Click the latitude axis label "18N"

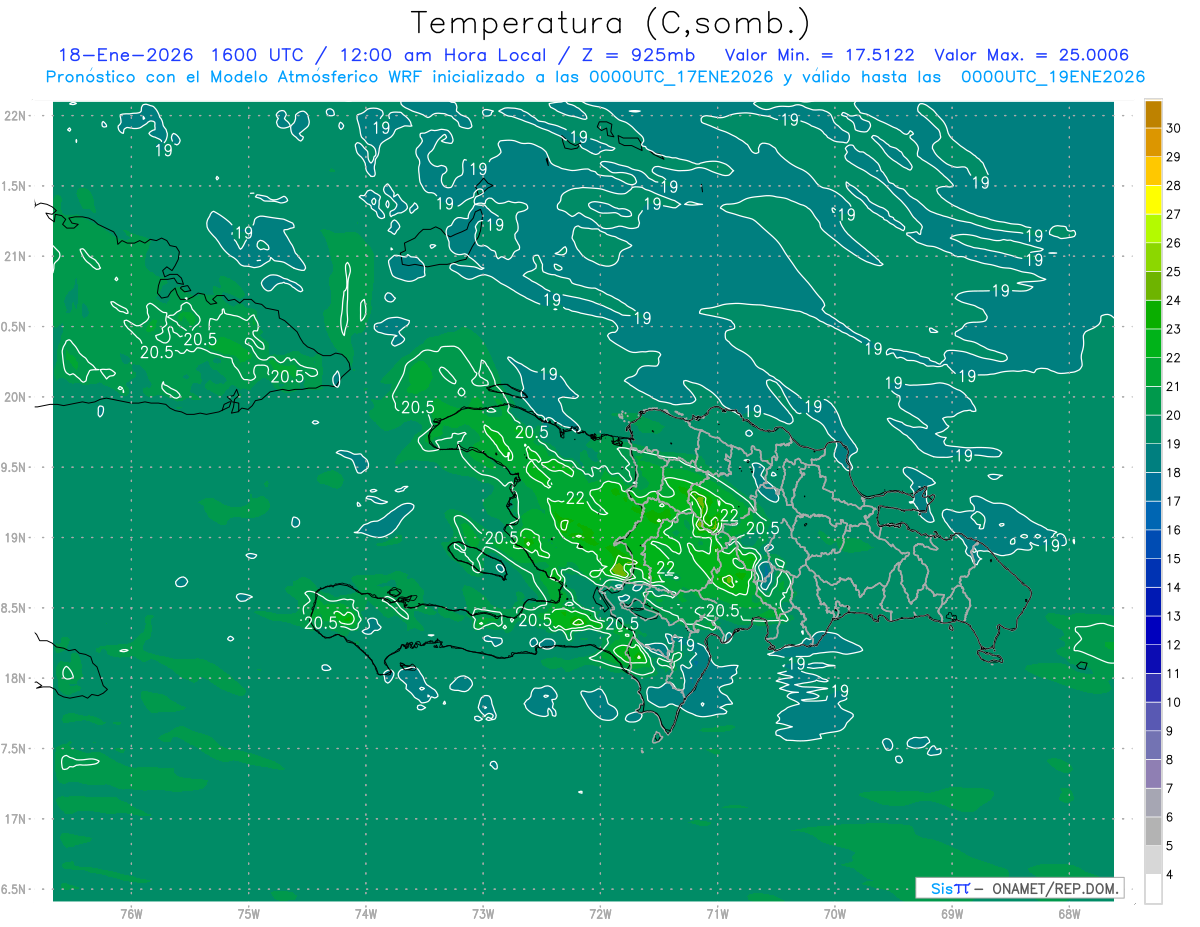click(16, 679)
